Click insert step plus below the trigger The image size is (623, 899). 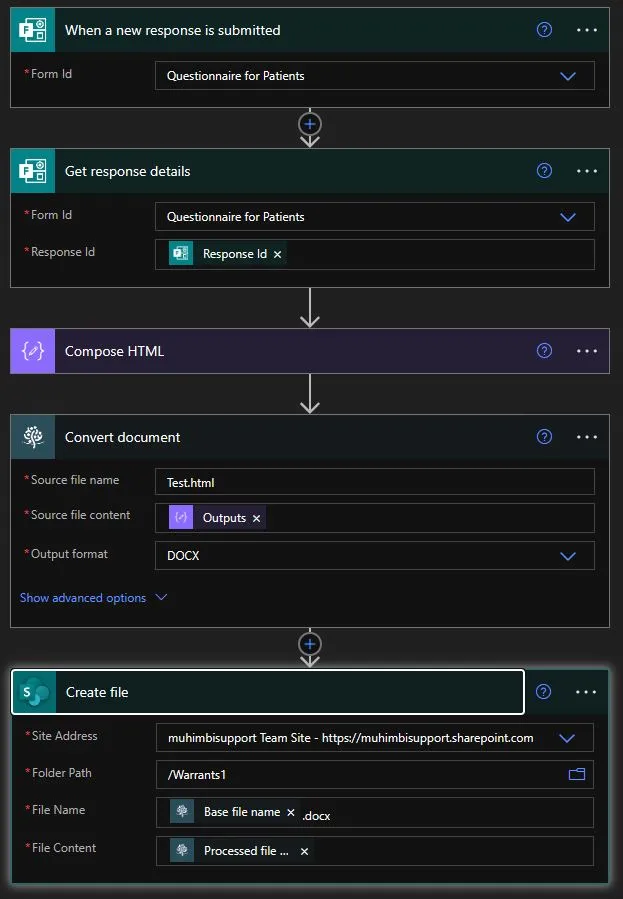coord(309,125)
